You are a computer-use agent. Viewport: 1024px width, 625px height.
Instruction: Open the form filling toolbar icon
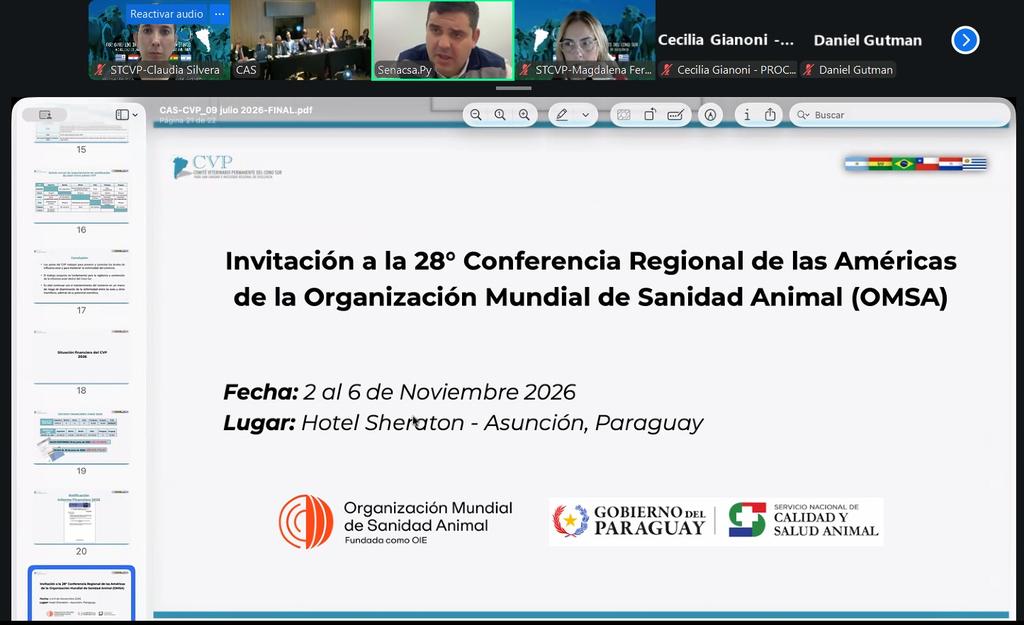(675, 115)
